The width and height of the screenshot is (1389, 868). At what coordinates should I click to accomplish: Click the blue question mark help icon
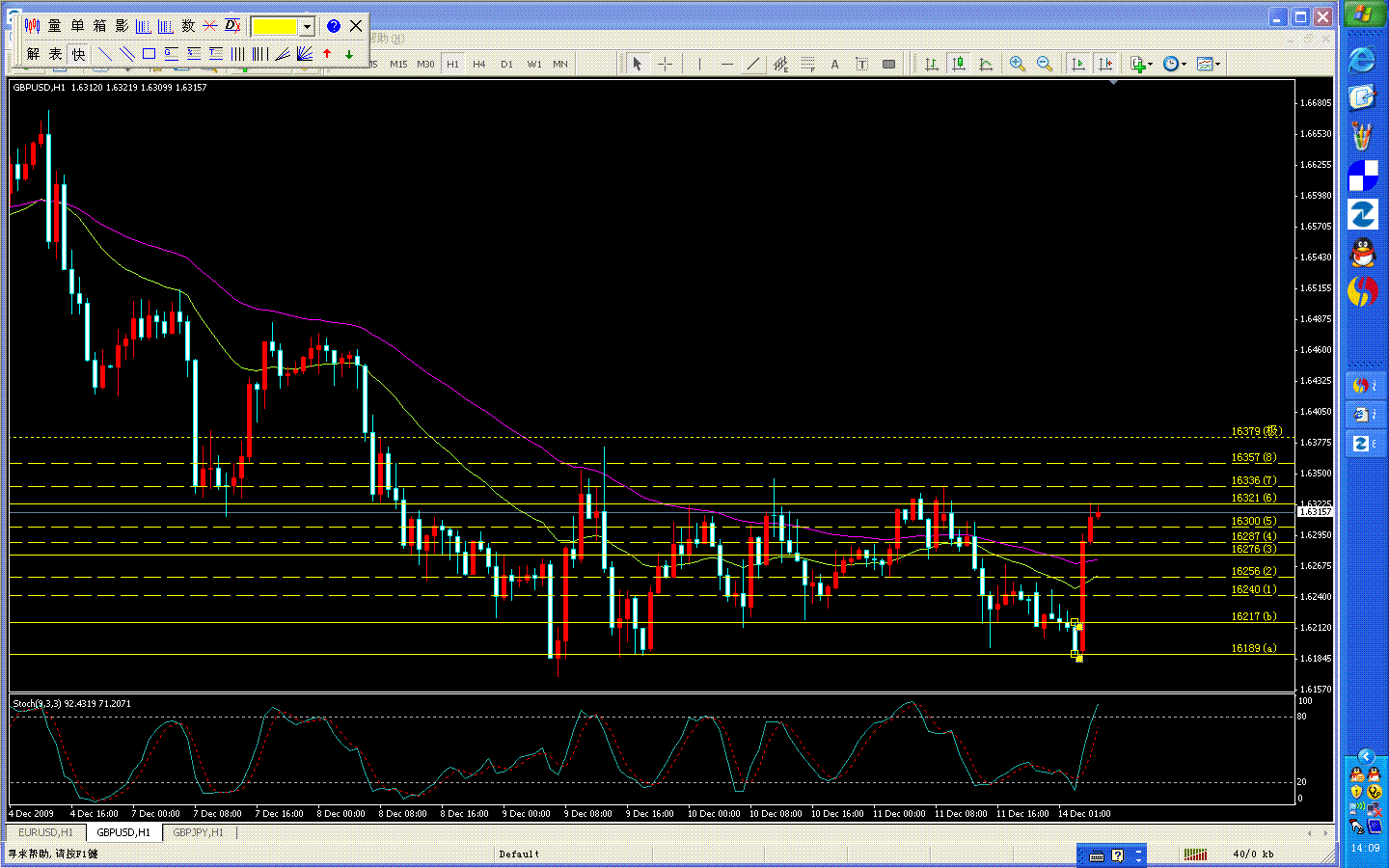[x=334, y=26]
